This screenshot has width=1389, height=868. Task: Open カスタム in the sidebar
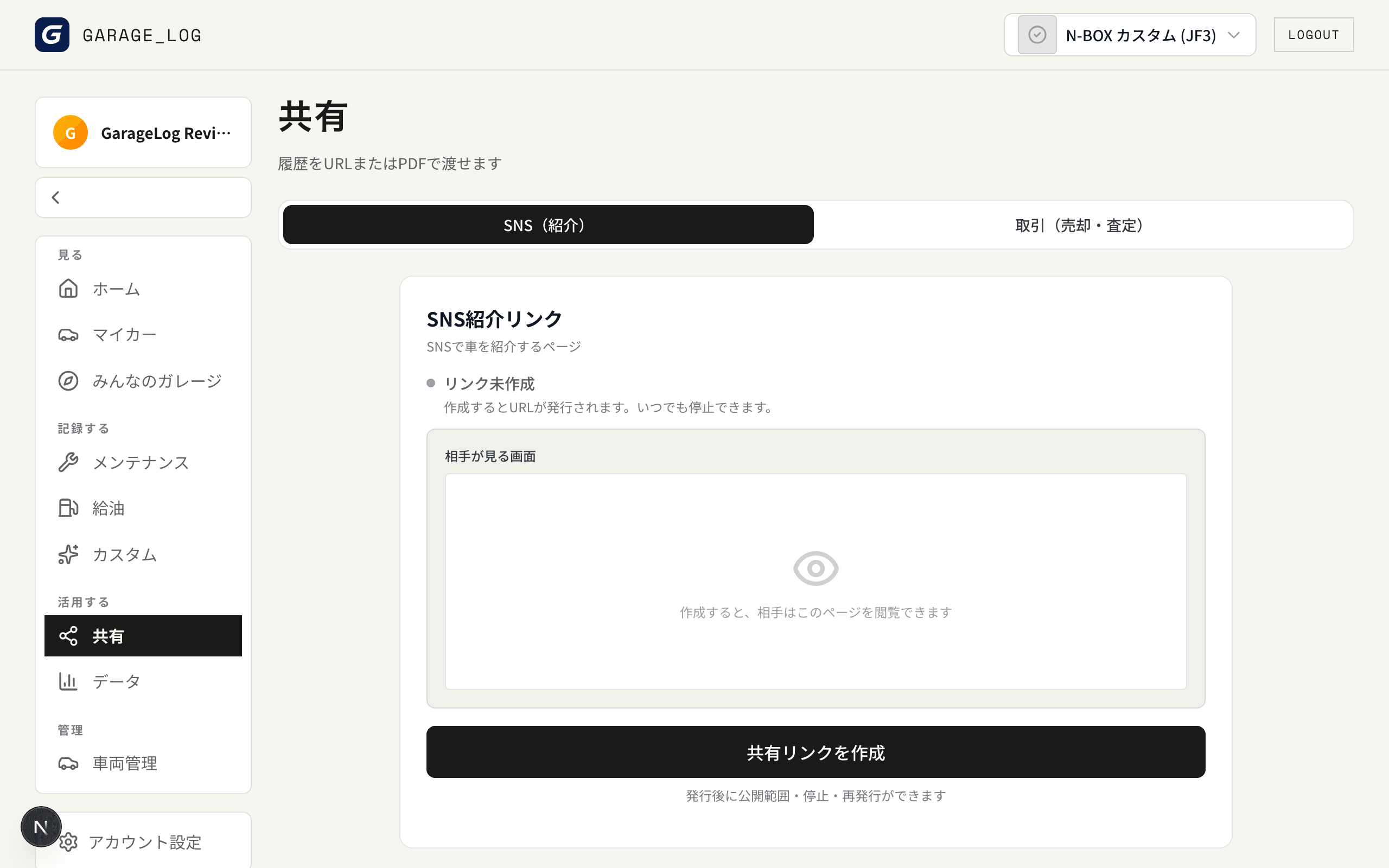pos(143,554)
